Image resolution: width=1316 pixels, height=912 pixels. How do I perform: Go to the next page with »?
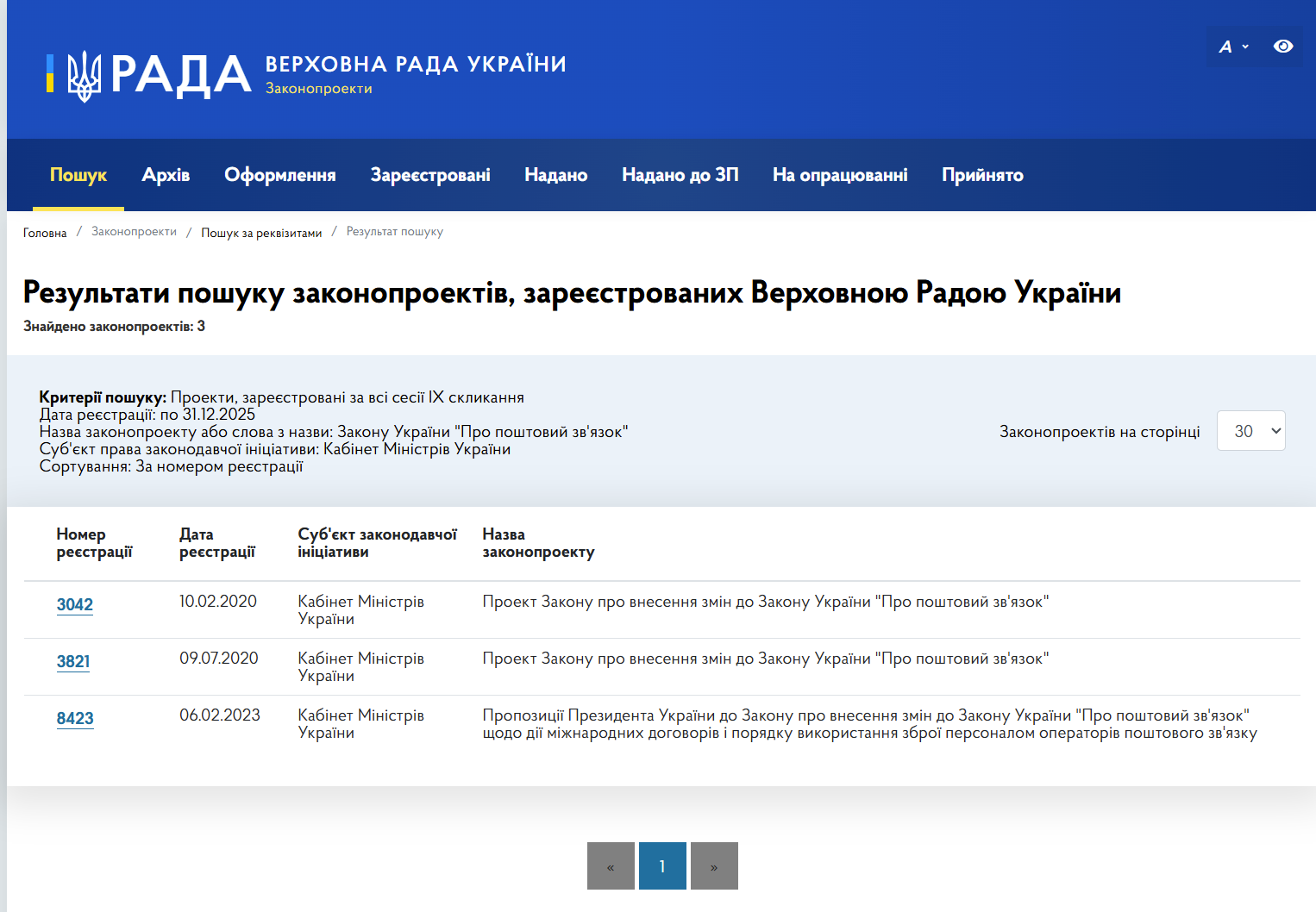[714, 866]
